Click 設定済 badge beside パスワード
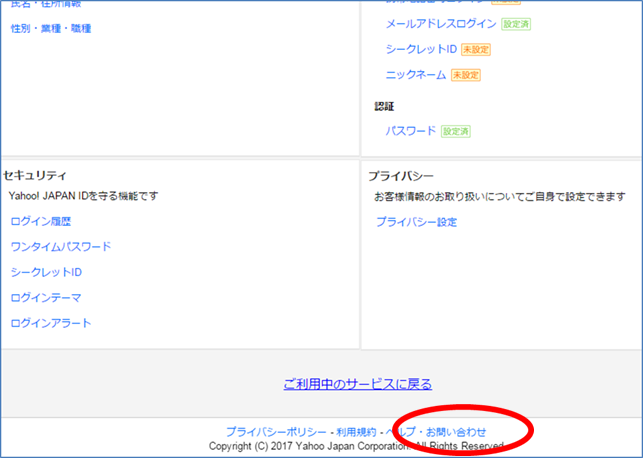The height and width of the screenshot is (458, 643). (x=456, y=131)
